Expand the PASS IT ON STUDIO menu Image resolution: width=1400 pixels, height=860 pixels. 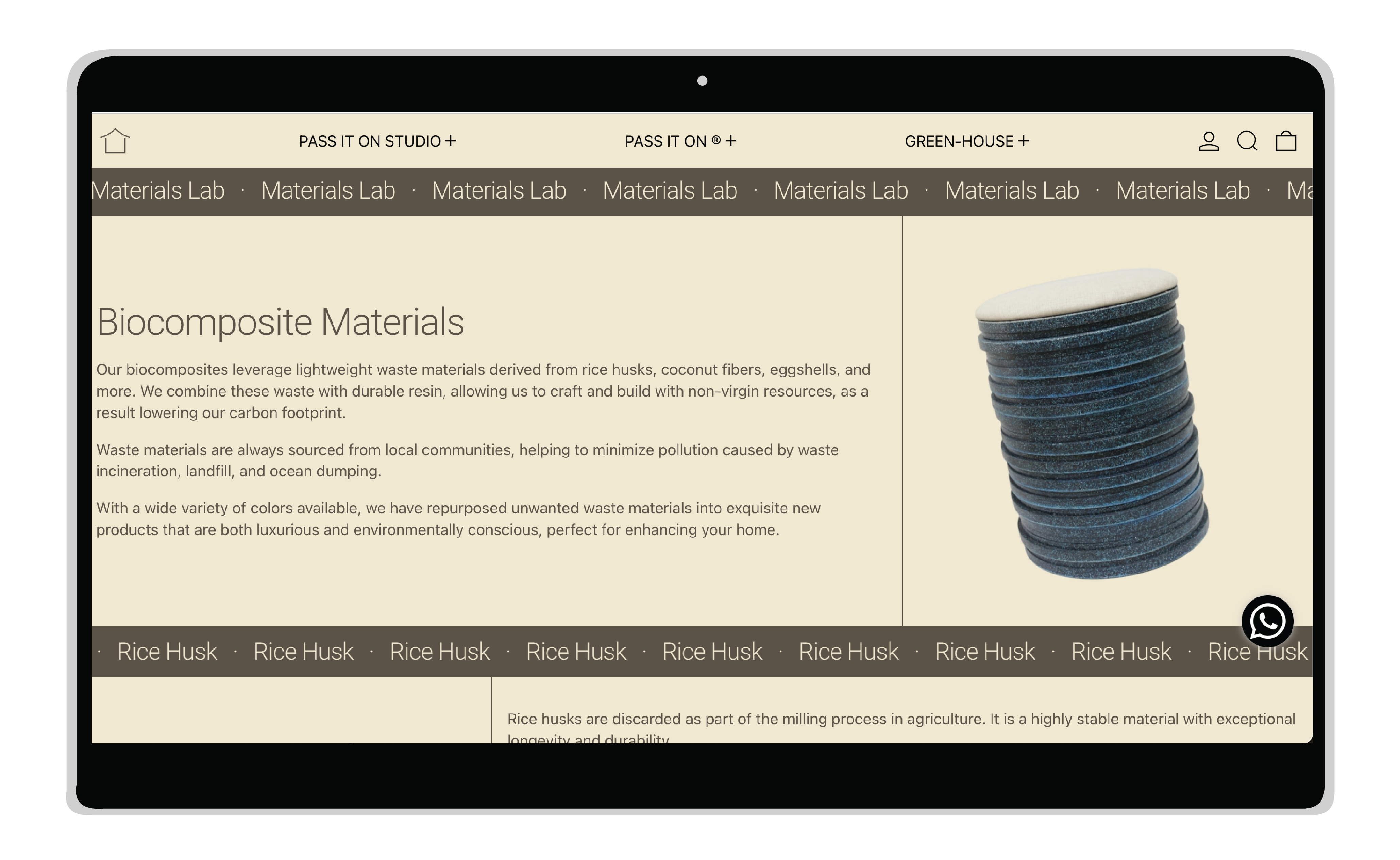click(x=370, y=141)
